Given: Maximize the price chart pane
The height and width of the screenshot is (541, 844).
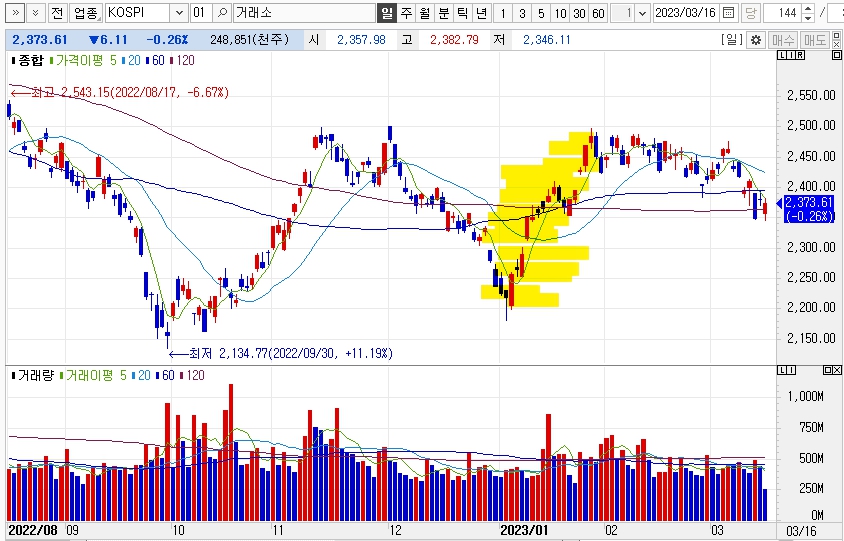Looking at the screenshot, I should (837, 55).
